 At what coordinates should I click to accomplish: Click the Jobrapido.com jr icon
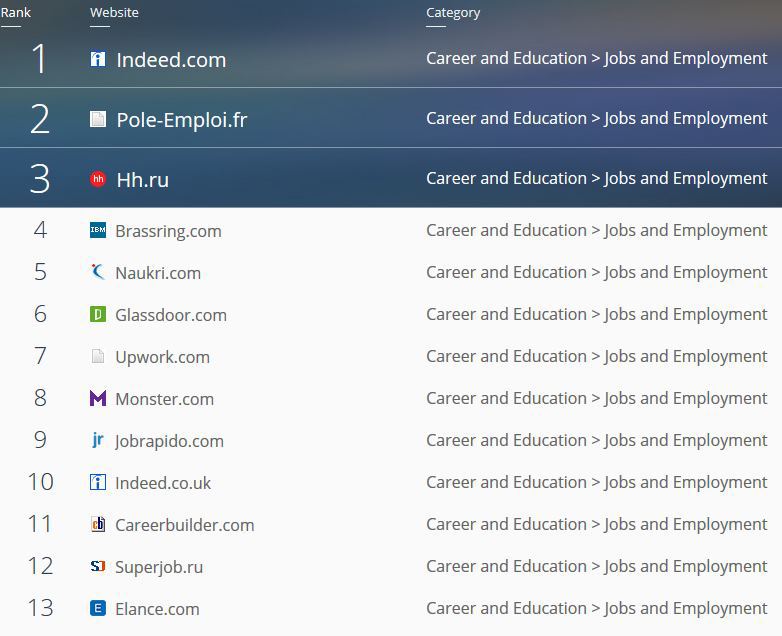tap(98, 440)
